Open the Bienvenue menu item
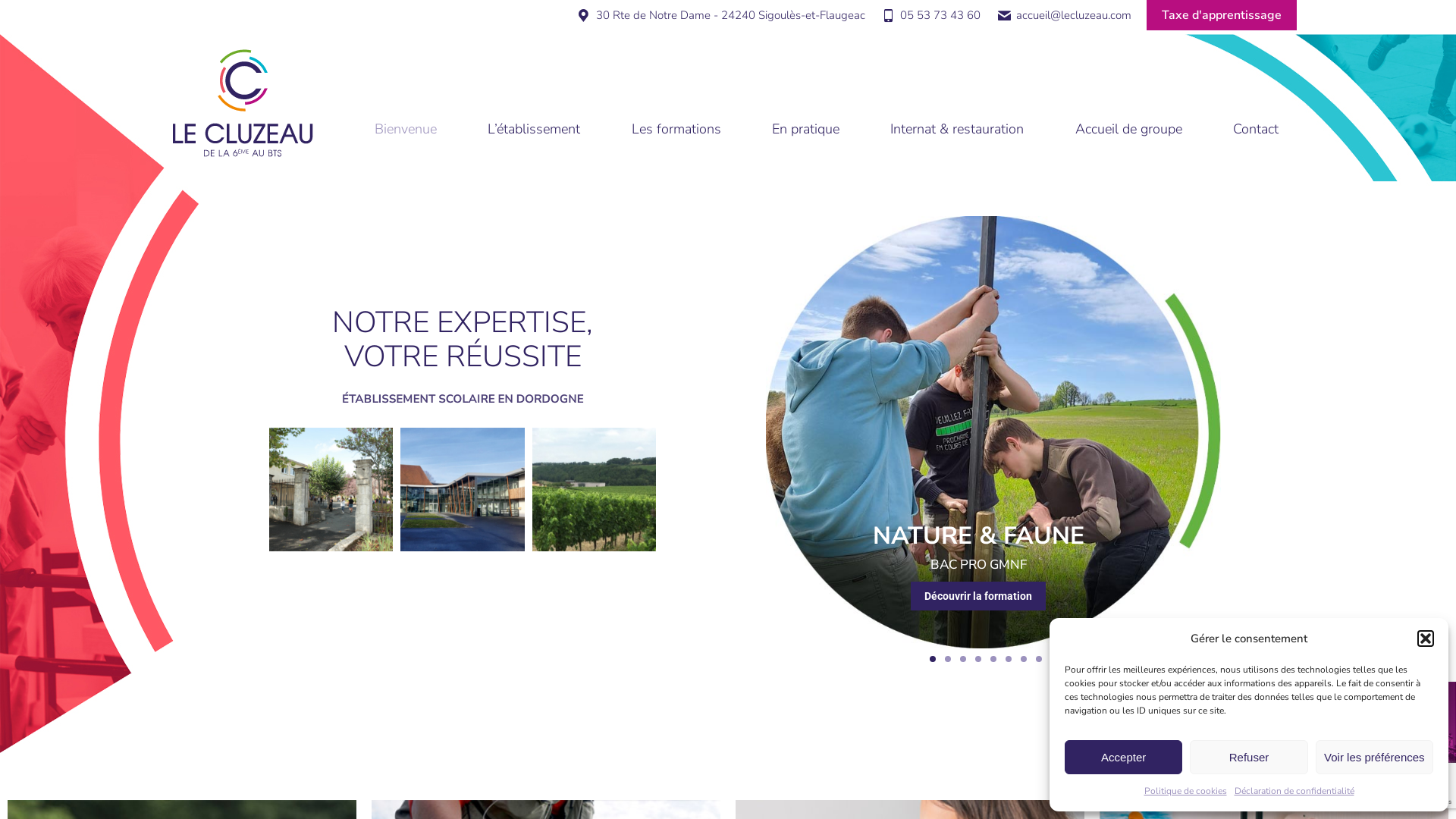 click(406, 129)
